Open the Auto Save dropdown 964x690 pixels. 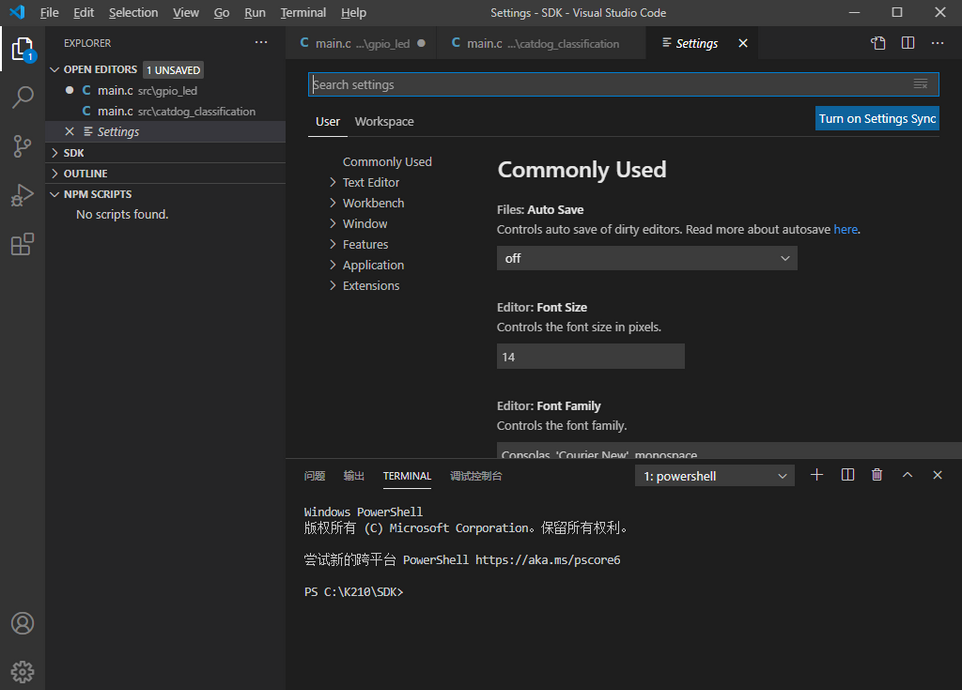pos(647,258)
